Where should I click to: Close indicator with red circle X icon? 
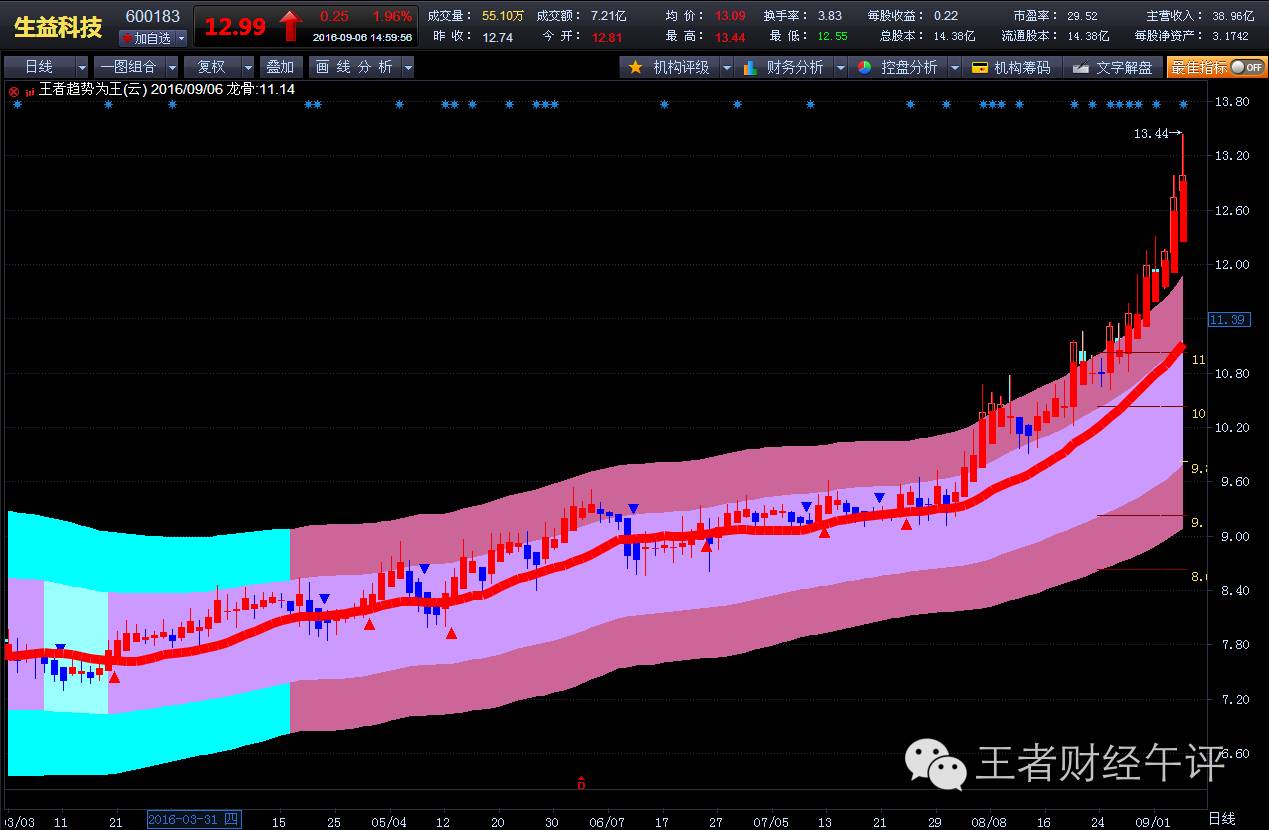pos(13,90)
